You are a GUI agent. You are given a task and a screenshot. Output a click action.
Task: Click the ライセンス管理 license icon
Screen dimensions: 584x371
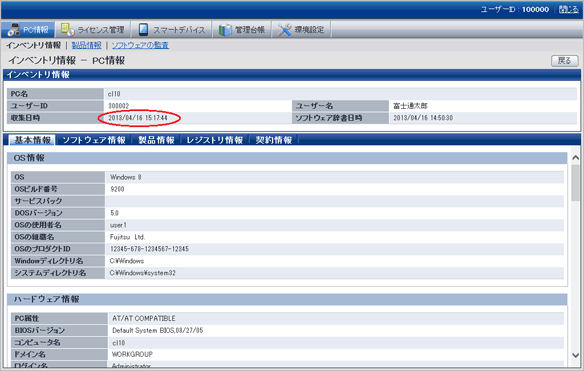(67, 29)
